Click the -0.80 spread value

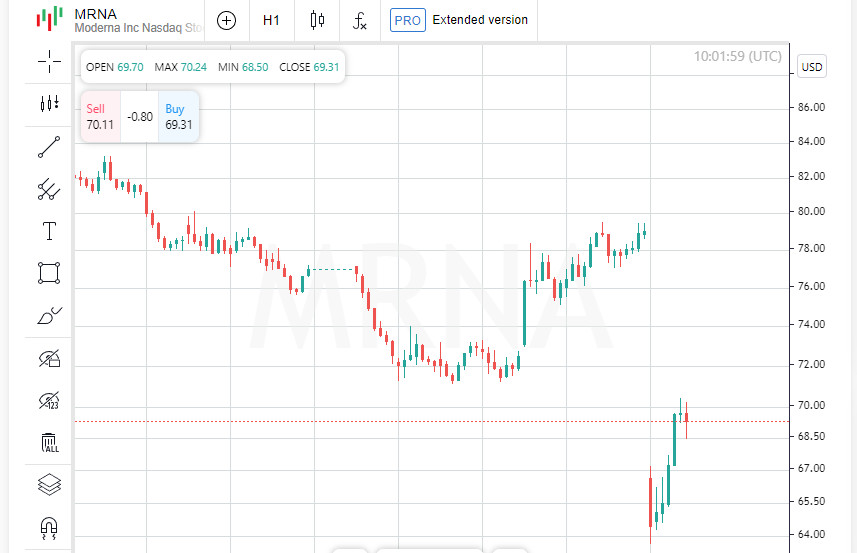[x=140, y=117]
